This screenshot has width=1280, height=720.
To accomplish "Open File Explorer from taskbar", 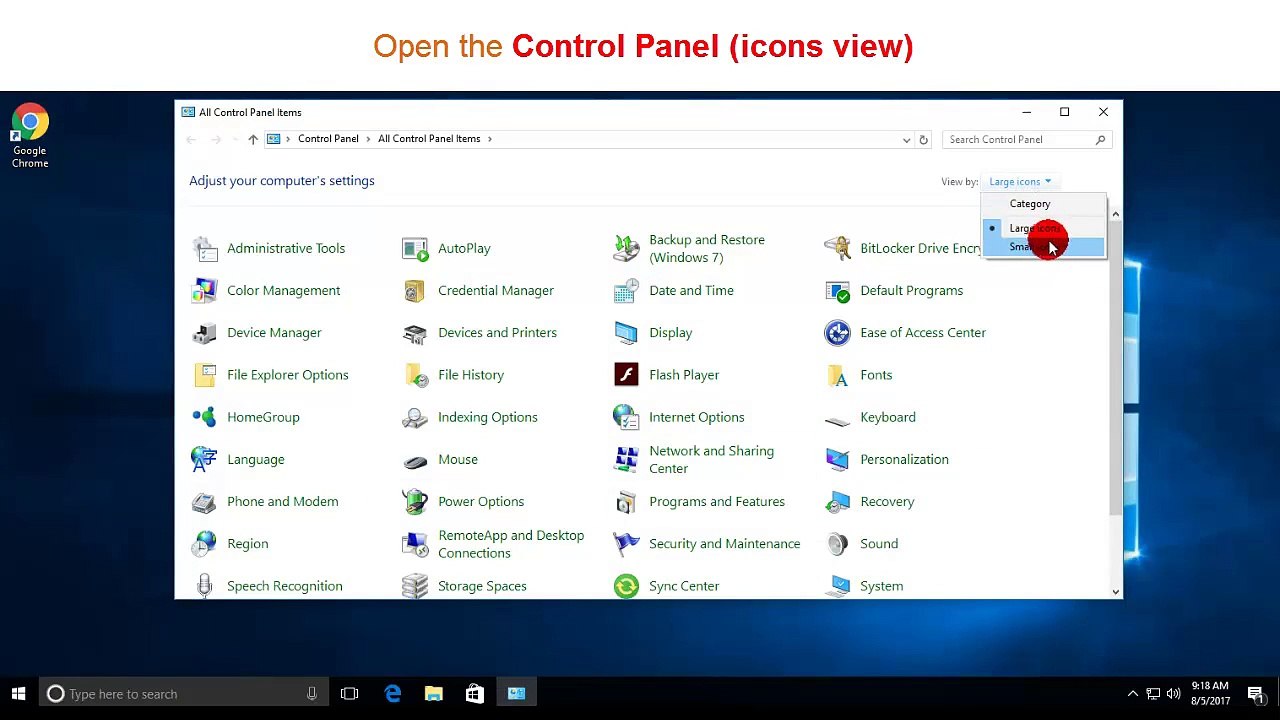I will pyautogui.click(x=433, y=694).
